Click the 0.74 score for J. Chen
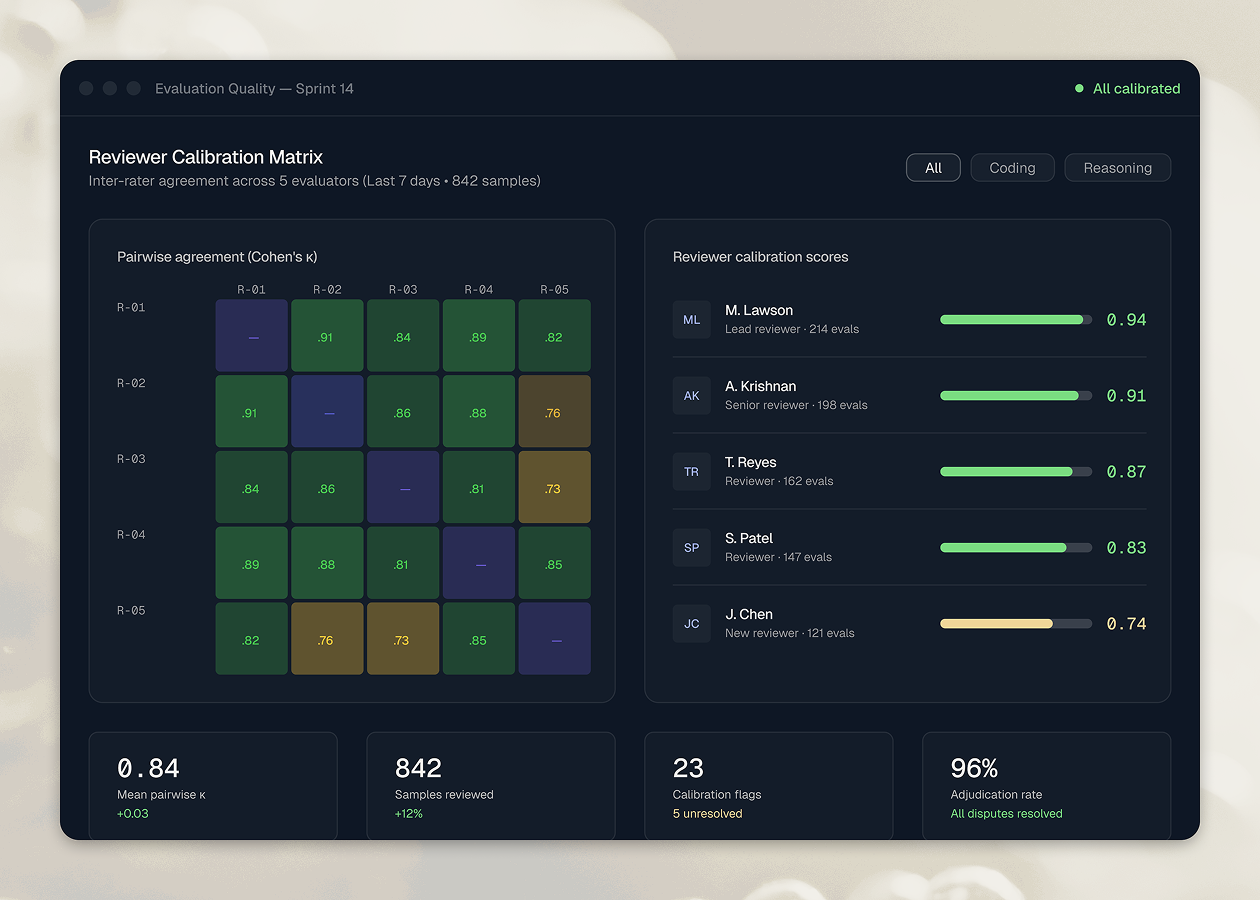The image size is (1260, 900). coord(1126,624)
